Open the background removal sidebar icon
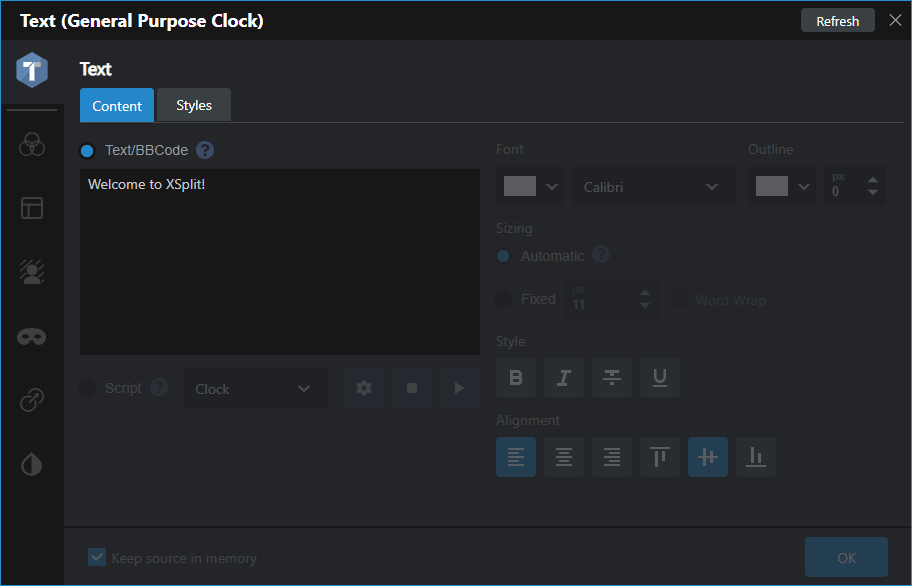 pyautogui.click(x=32, y=272)
